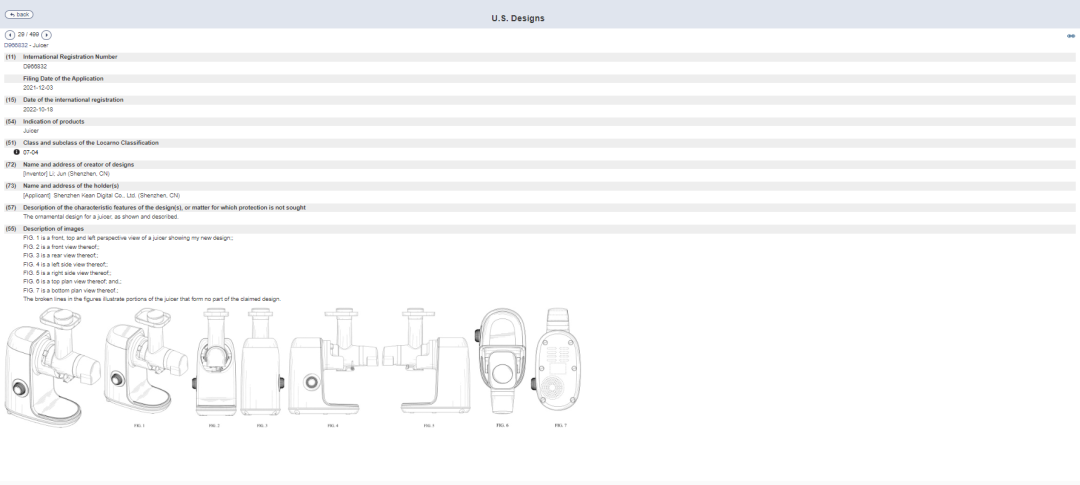The image size is (1080, 485).
Task: Select the Filing Date of the Application heading
Action: (x=63, y=79)
